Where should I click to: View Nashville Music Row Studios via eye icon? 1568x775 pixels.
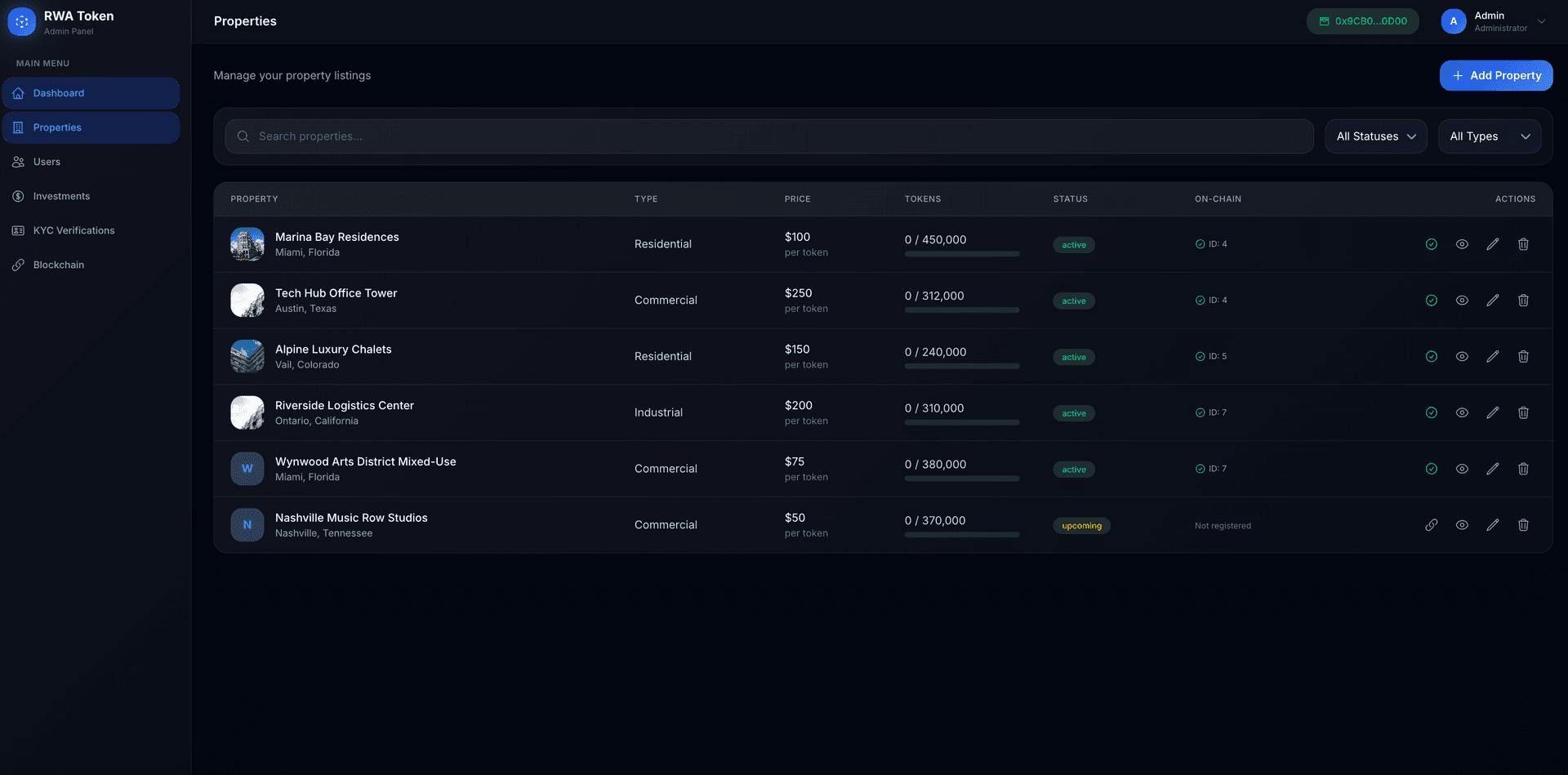coord(1462,525)
